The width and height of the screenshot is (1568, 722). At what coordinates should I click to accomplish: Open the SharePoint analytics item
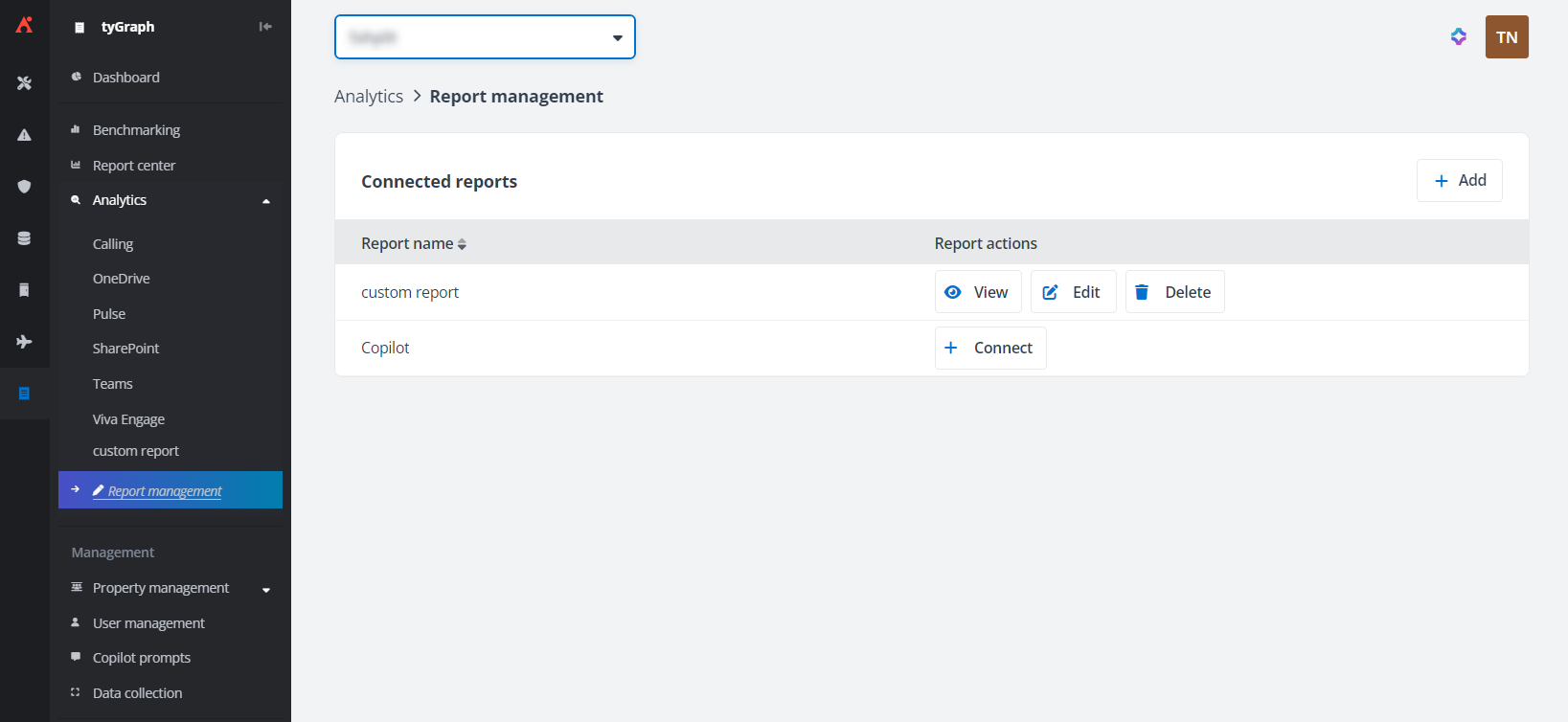(125, 349)
